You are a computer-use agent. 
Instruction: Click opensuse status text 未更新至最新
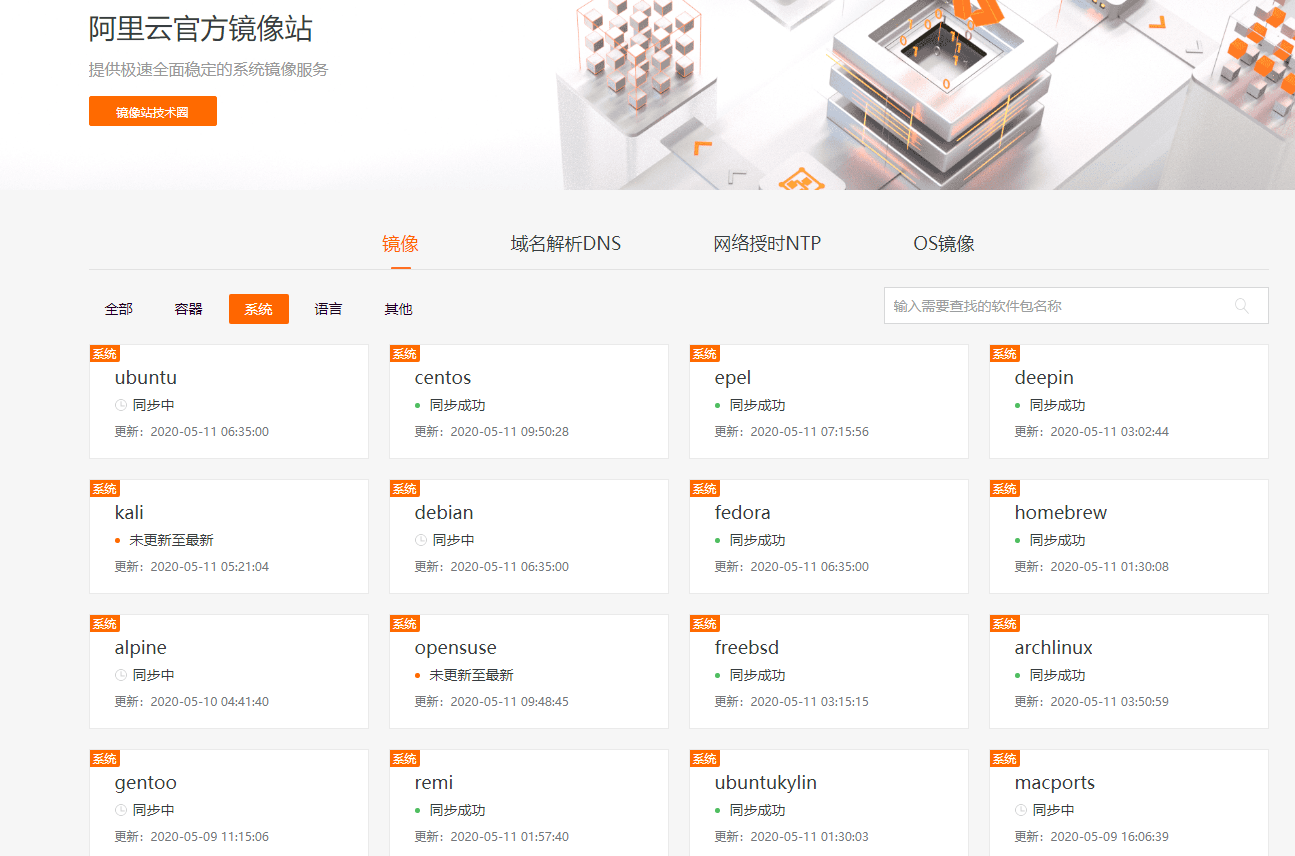[x=471, y=675]
